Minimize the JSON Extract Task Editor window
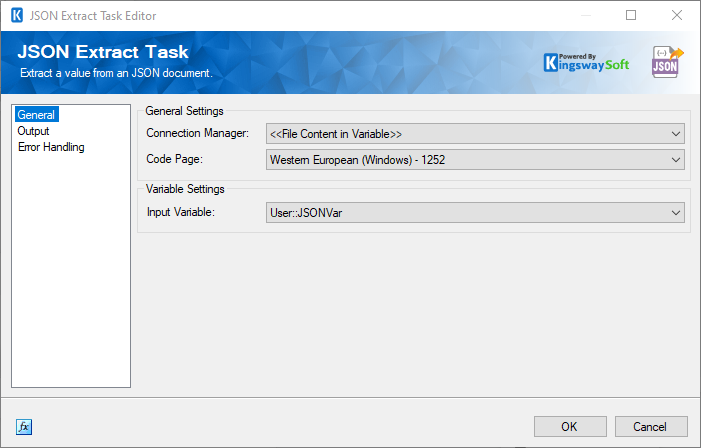Image resolution: width=701 pixels, height=448 pixels. 584,16
